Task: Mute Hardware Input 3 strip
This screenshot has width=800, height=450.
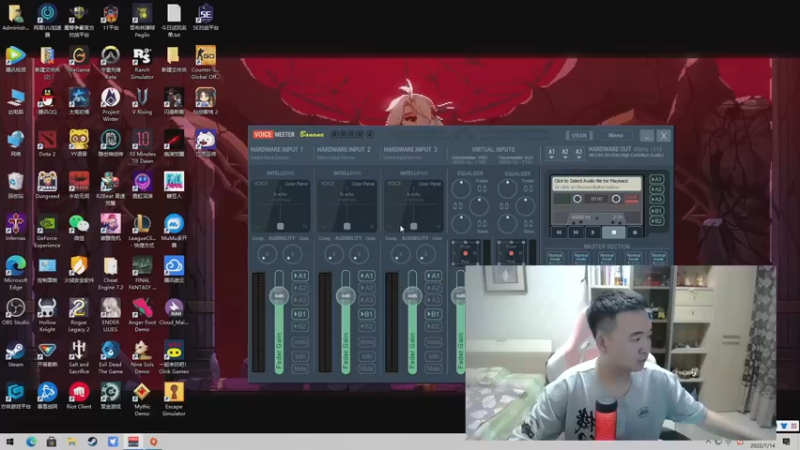Action: [x=433, y=368]
